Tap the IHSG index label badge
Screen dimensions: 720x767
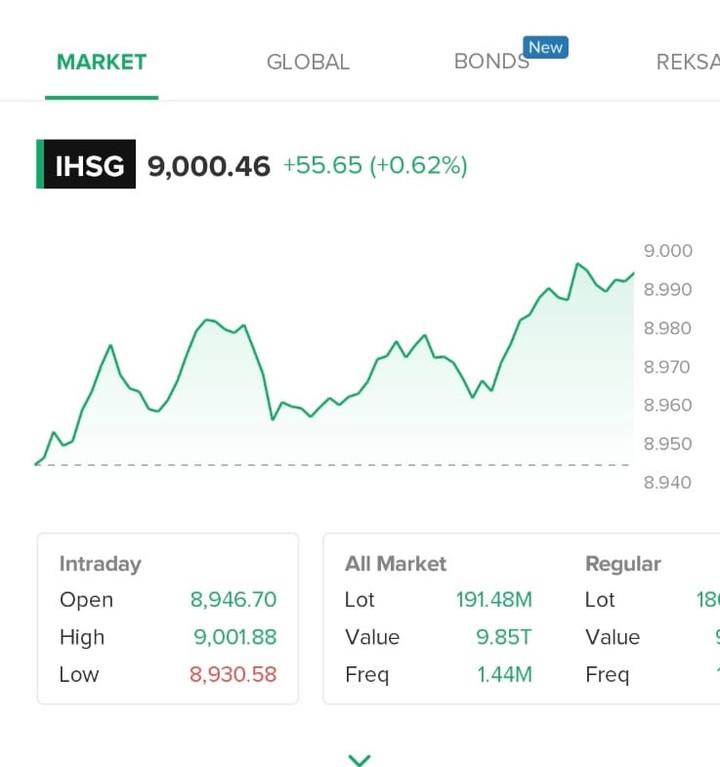[x=88, y=165]
